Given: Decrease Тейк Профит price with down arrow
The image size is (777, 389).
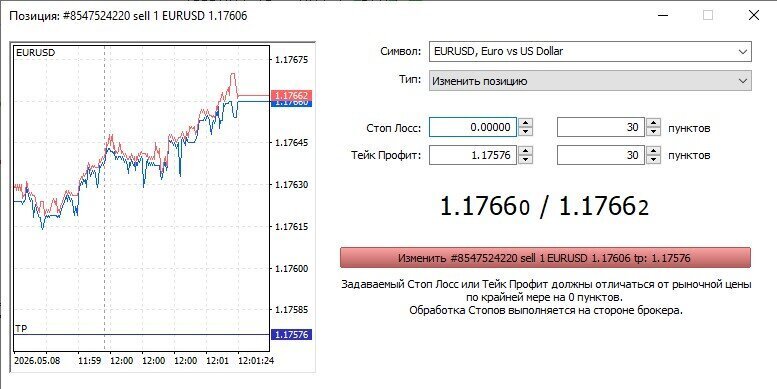Looking at the screenshot, I should pyautogui.click(x=525, y=160).
